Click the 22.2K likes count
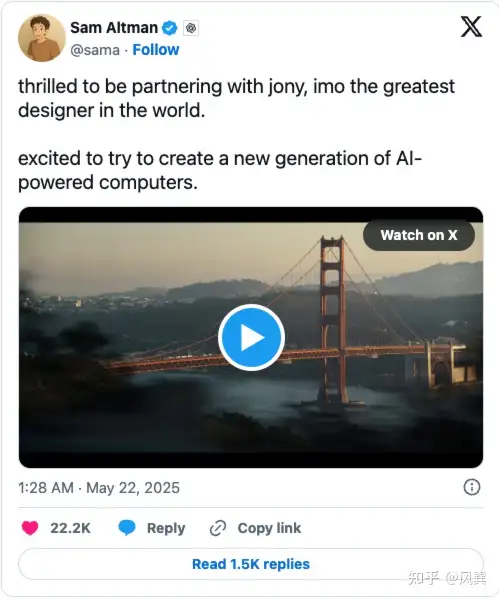This screenshot has height=600, width=499. click(70, 528)
